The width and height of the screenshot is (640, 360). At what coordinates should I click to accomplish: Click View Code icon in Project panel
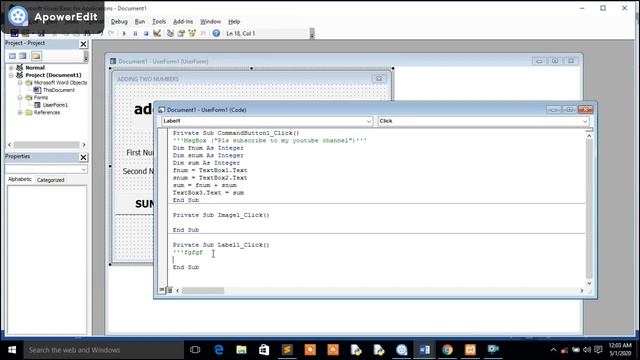coord(12,56)
